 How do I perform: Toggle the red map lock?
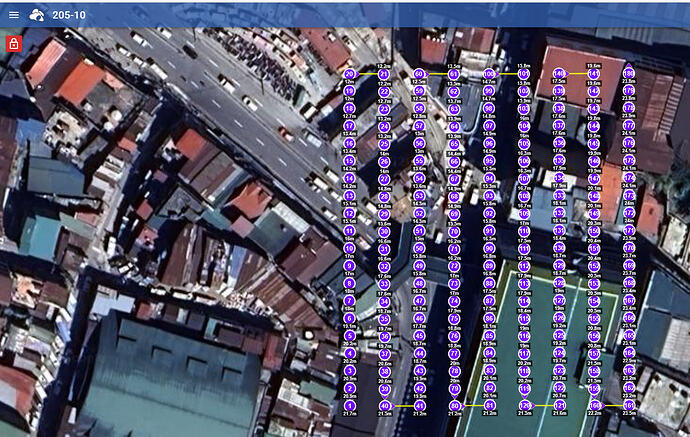coord(13,43)
